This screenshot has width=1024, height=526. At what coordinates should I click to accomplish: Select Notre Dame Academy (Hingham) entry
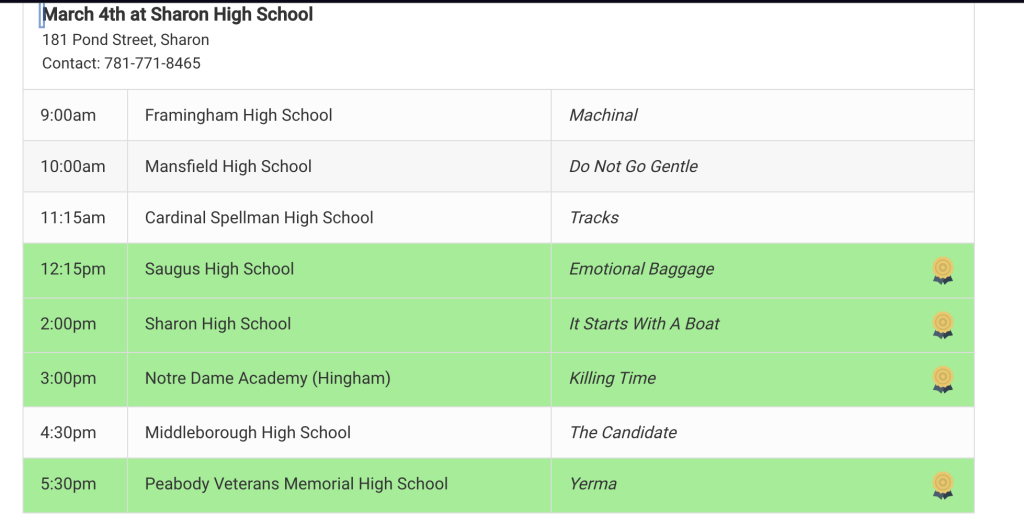coord(267,378)
